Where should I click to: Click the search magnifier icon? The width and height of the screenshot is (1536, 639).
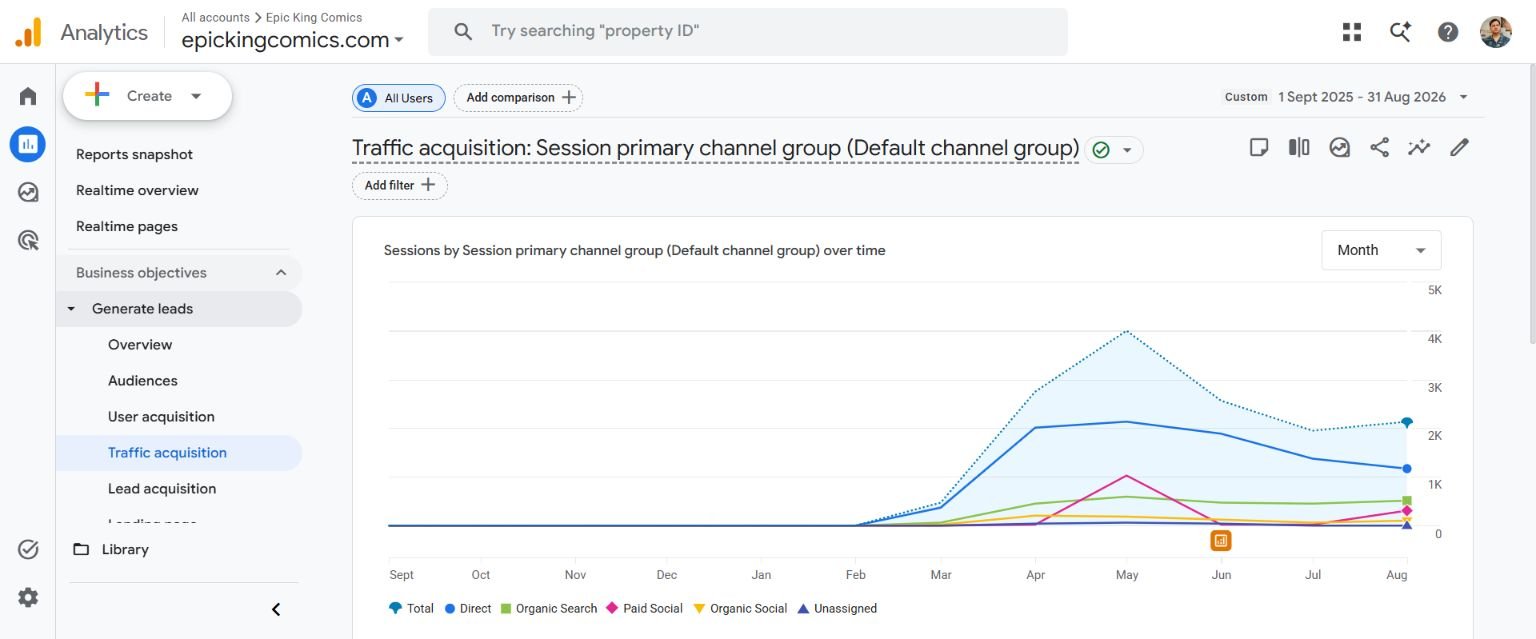tap(463, 31)
